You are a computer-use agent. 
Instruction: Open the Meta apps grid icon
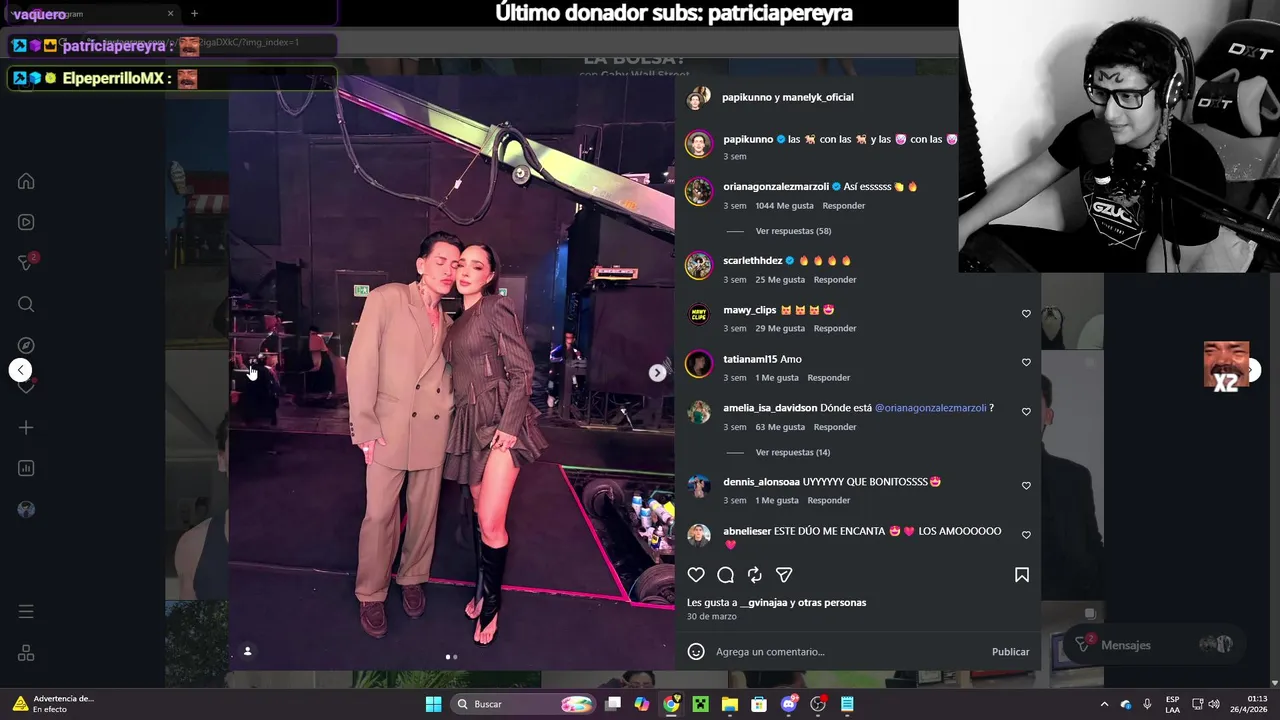pyautogui.click(x=26, y=653)
